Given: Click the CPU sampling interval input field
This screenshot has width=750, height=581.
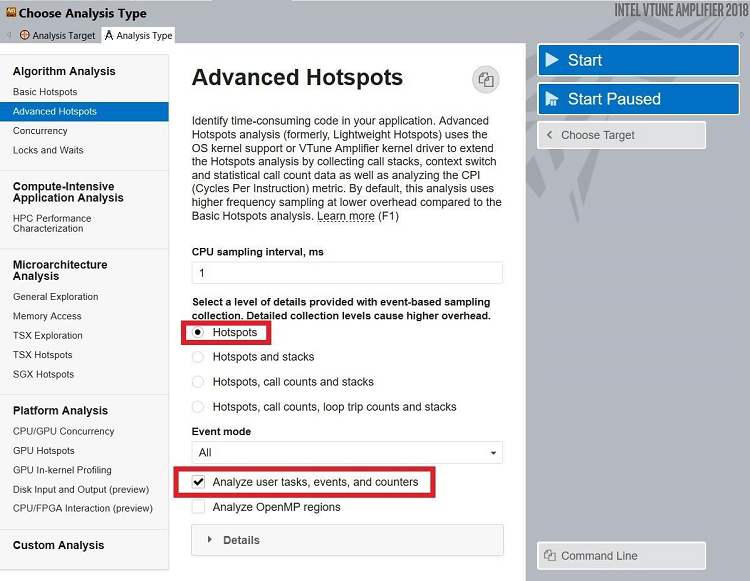Looking at the screenshot, I should click(347, 273).
